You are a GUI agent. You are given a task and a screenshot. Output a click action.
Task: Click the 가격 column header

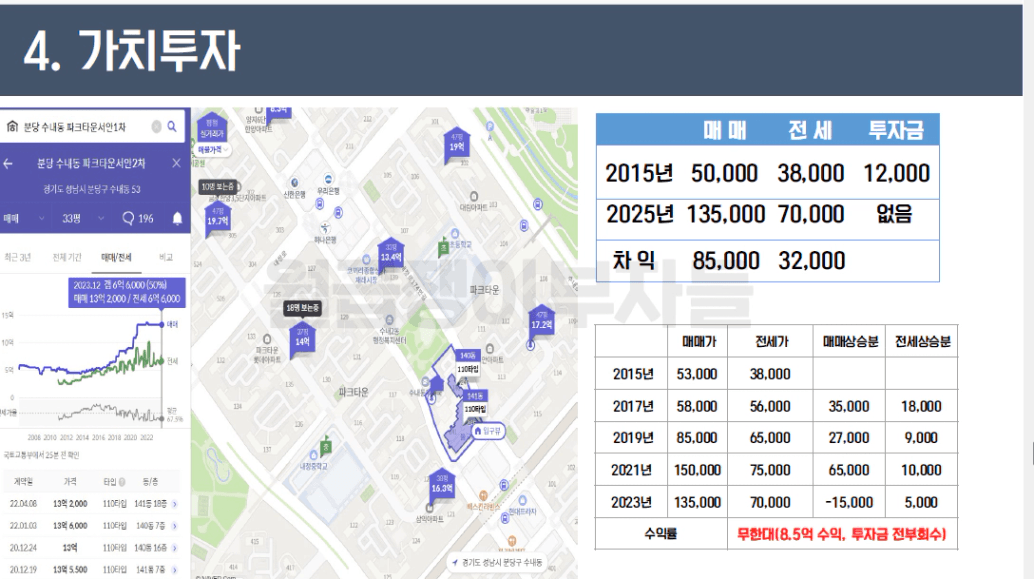70,482
